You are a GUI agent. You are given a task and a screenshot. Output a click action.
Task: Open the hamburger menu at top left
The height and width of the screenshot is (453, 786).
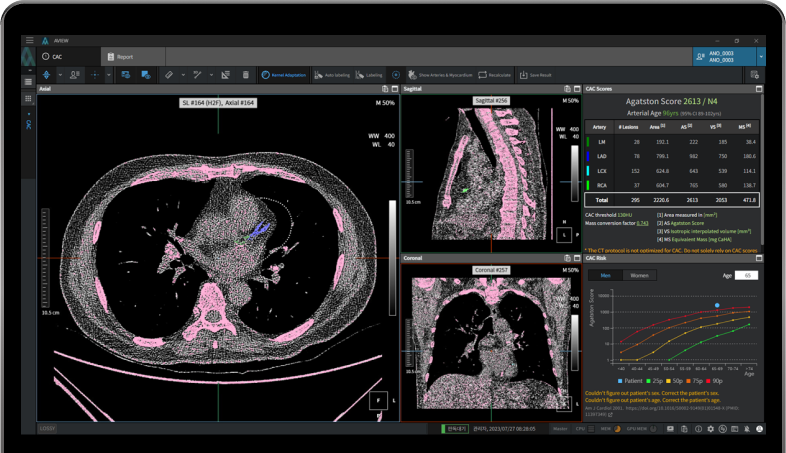[30, 41]
